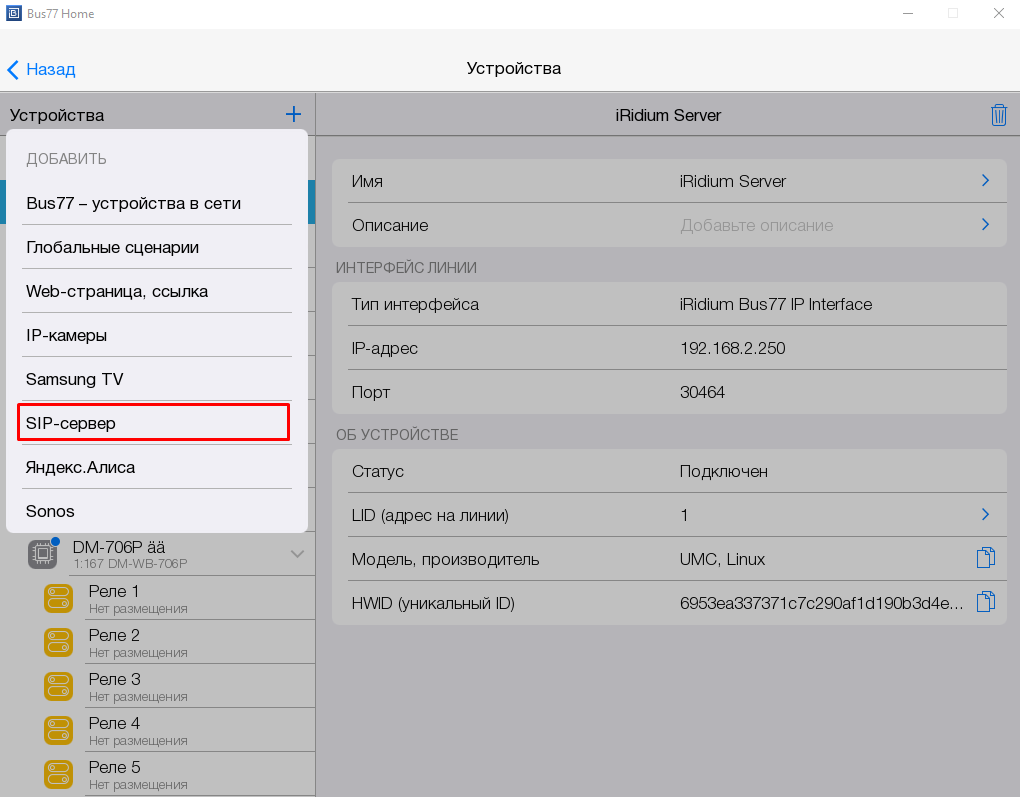The width and height of the screenshot is (1020, 797).
Task: Click the Реле 3 relay icon
Action: [59, 686]
